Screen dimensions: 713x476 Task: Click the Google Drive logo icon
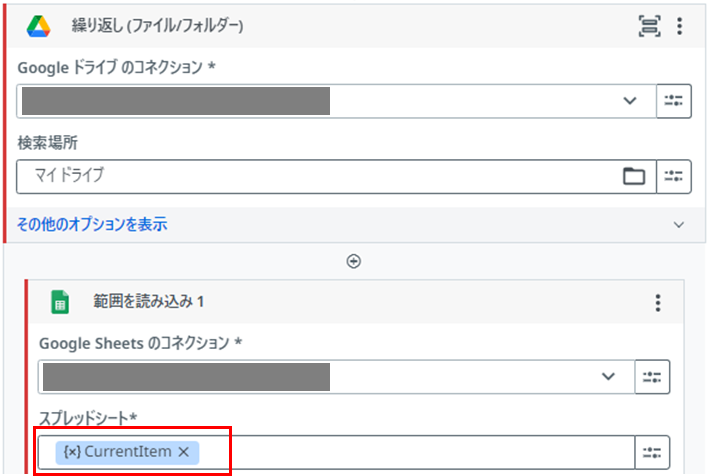pos(39,26)
